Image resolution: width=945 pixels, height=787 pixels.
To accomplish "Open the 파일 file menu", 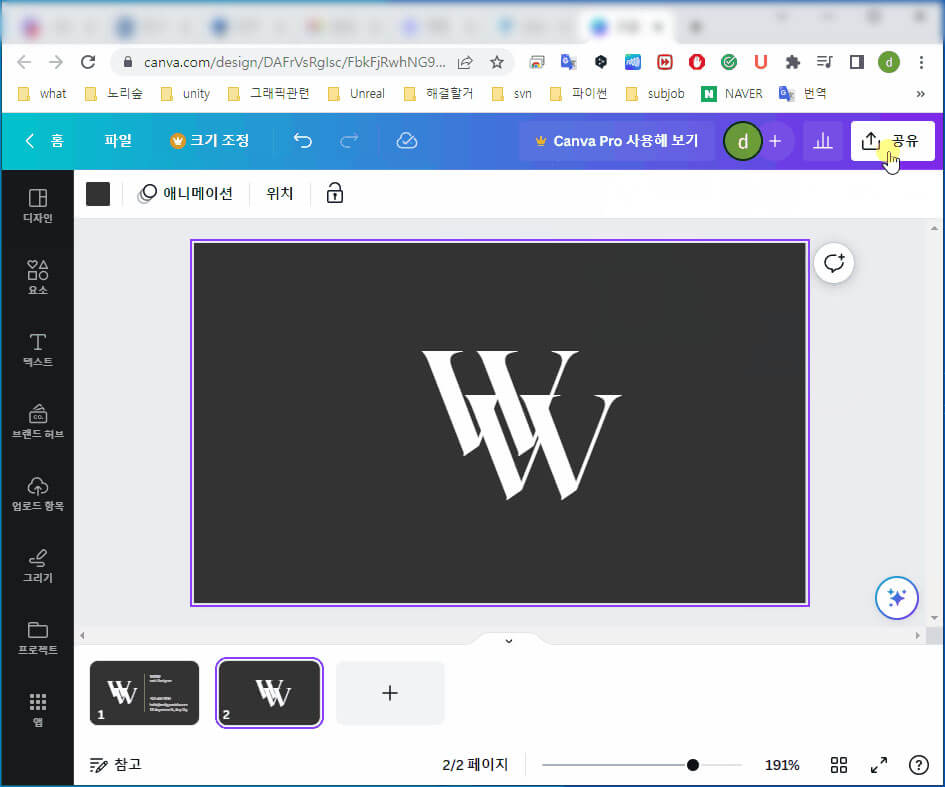I will point(118,141).
